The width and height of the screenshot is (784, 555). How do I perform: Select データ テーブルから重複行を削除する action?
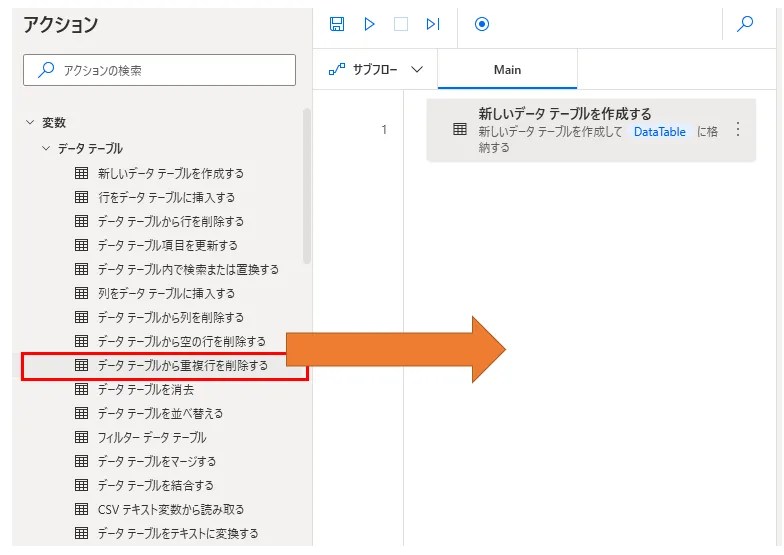(x=182, y=366)
